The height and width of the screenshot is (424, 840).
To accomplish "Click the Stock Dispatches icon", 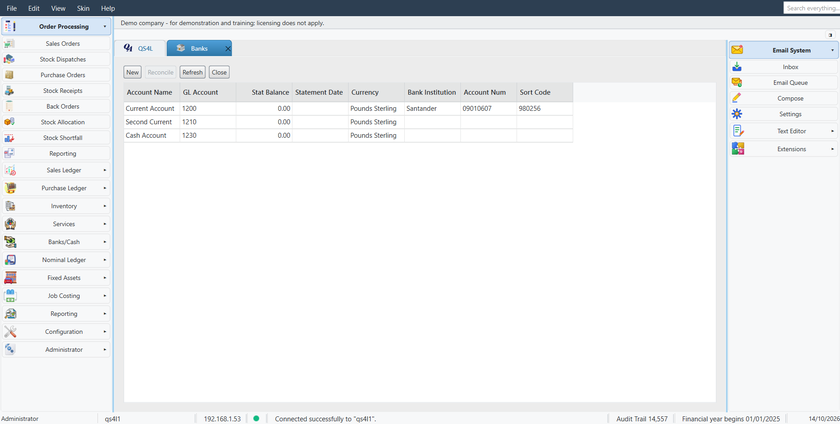I will coord(9,59).
